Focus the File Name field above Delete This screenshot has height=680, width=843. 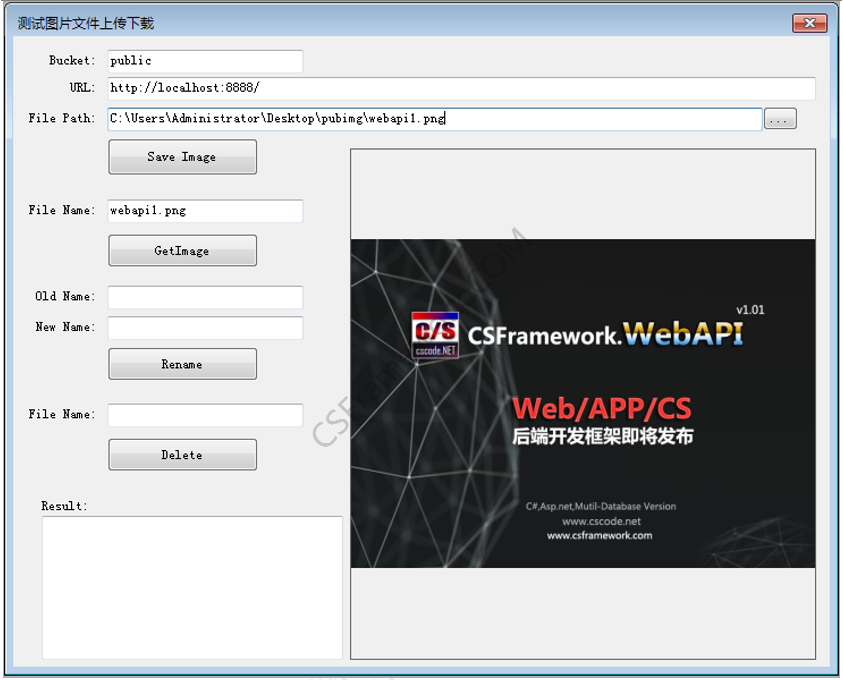tap(205, 415)
